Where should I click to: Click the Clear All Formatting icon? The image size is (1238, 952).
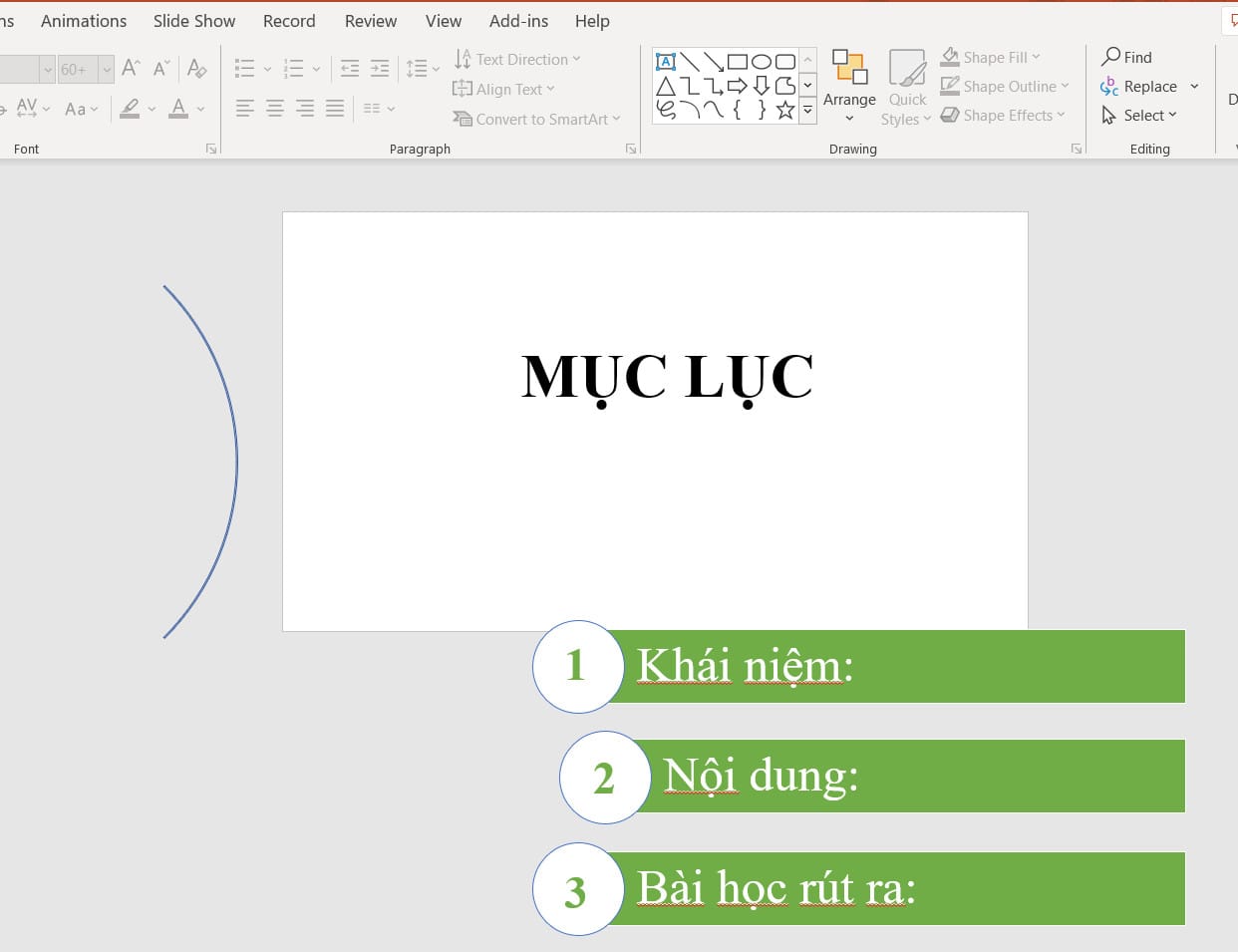(197, 69)
